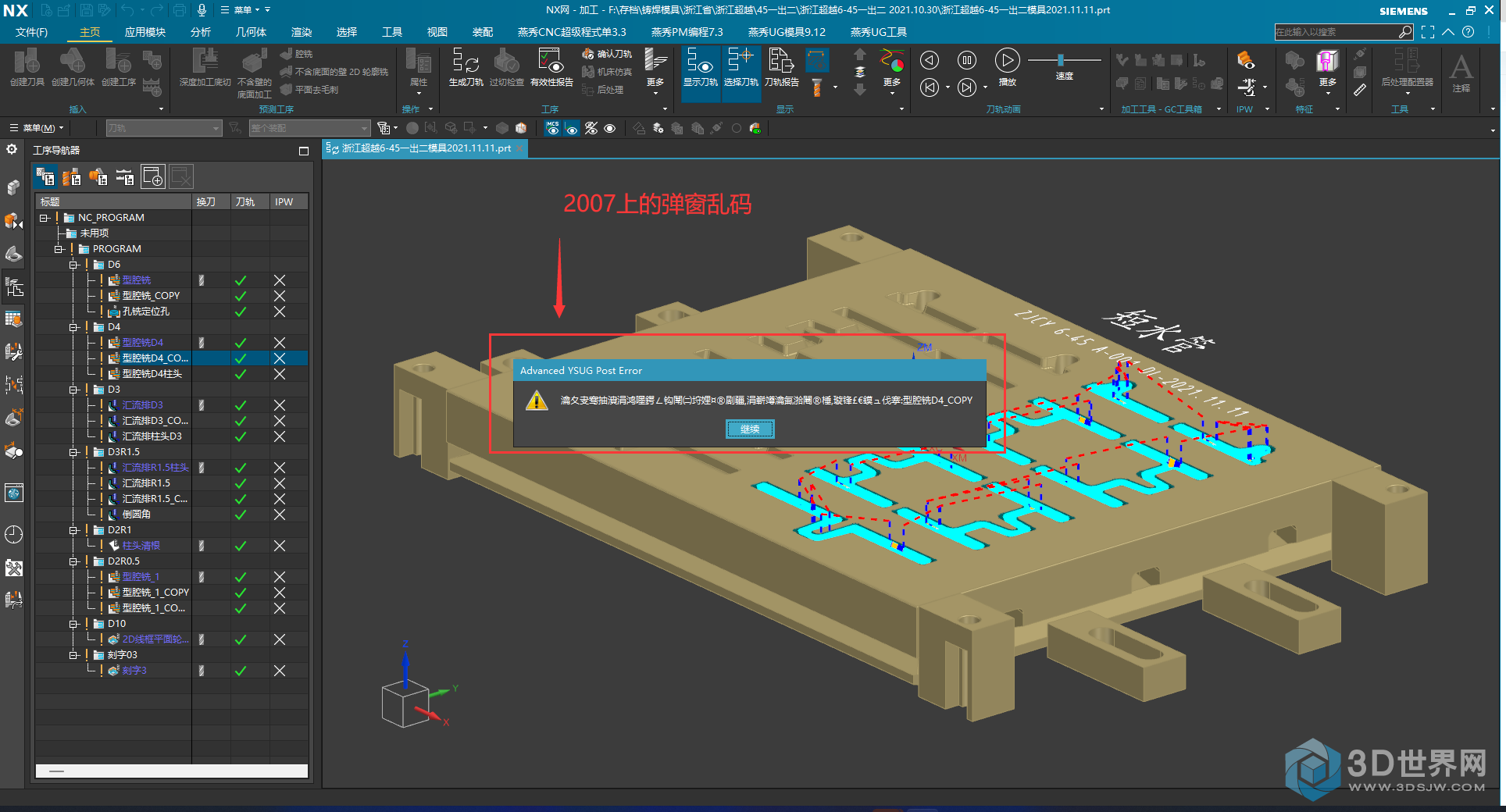The image size is (1506, 812).
Task: Toggle the highlighted tool path boundary display icon
Action: 817,60
